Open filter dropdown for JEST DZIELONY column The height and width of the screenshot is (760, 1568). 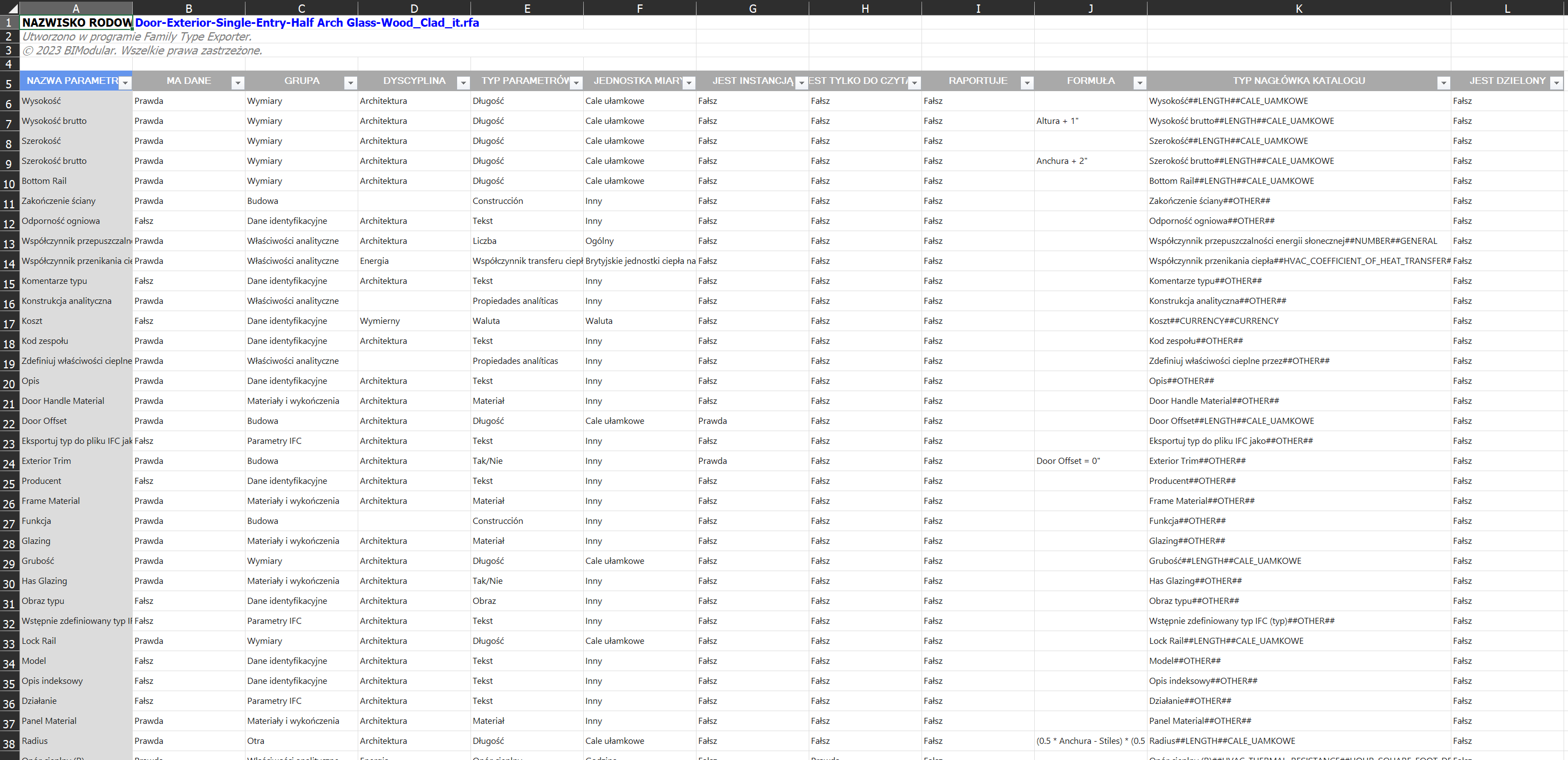point(1556,83)
